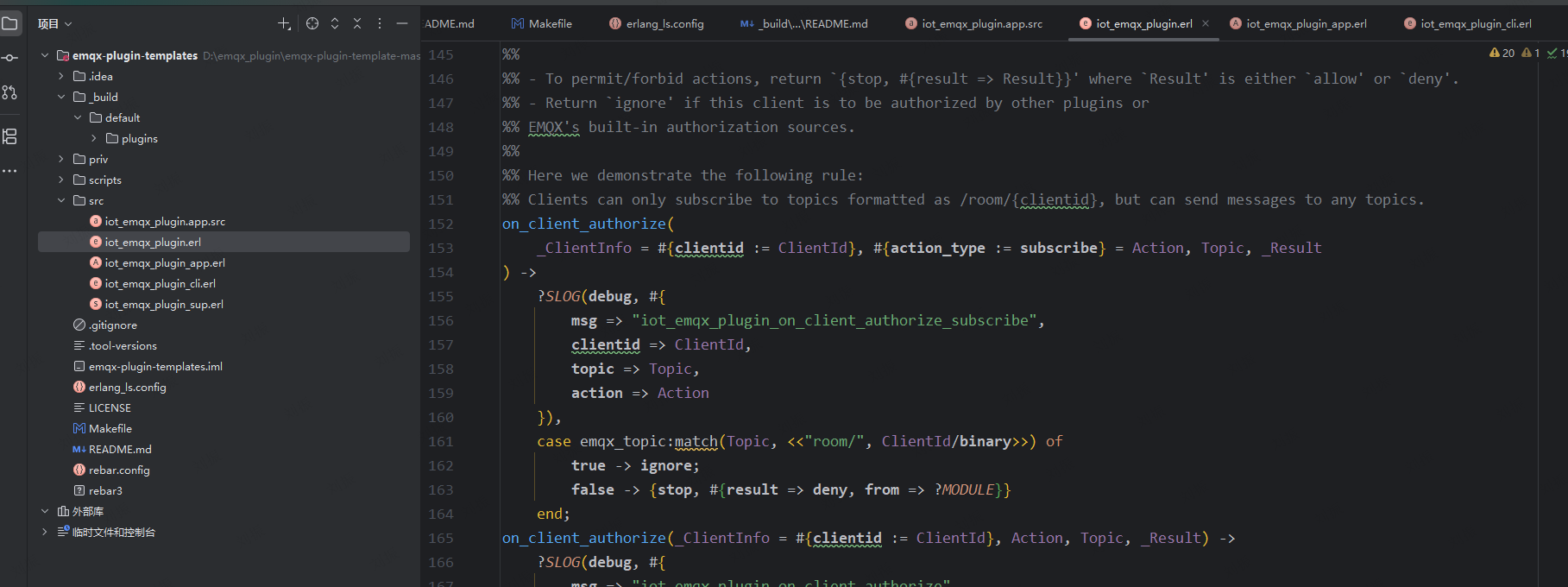Select the rebar3 file in tree

[x=105, y=490]
